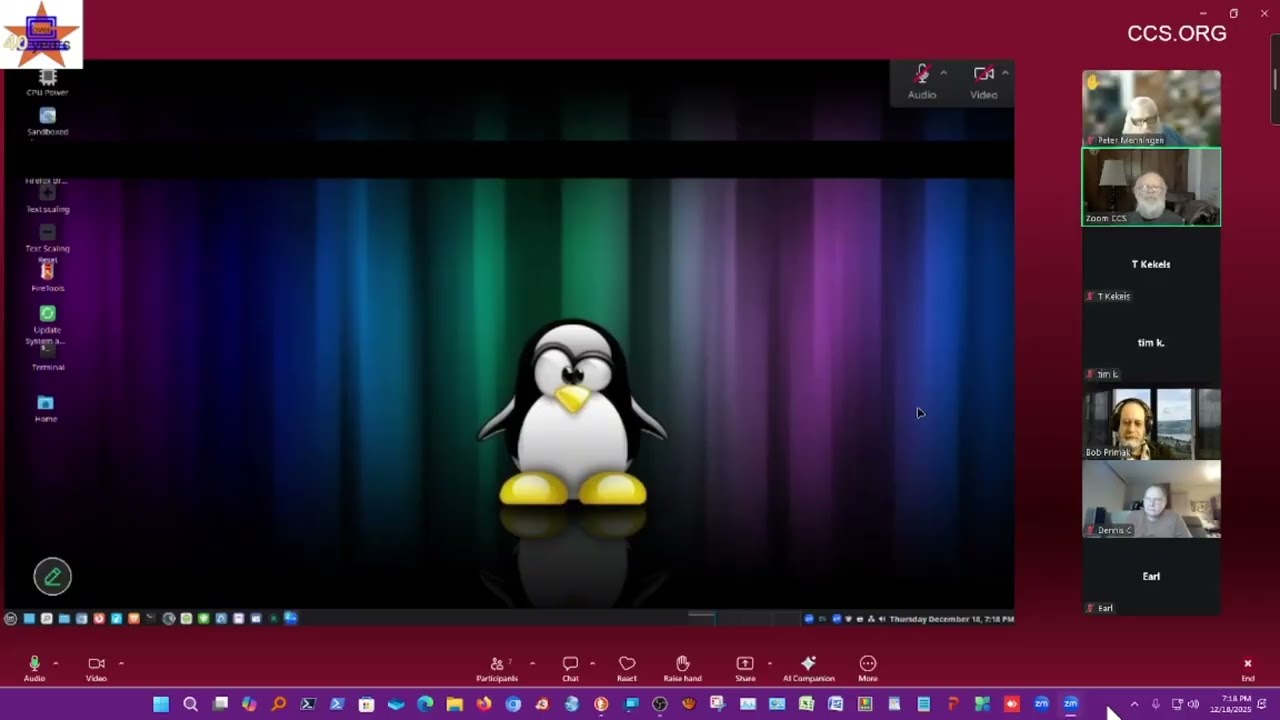This screenshot has width=1280, height=720.
Task: Expand audio options arrow beside bottom Audio button
Action: point(56,663)
